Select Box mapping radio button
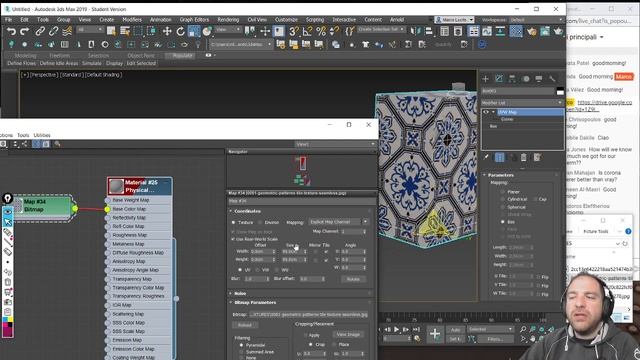Viewport: 640px width, 360px height. pyautogui.click(x=502, y=222)
